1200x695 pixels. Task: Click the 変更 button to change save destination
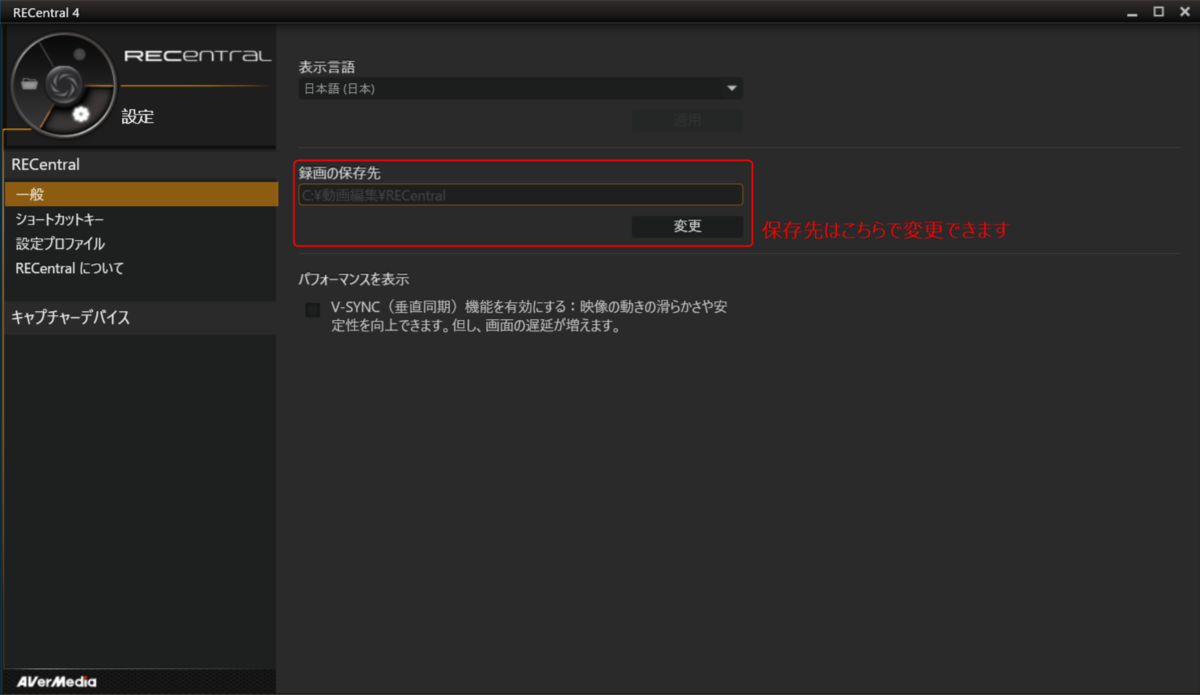click(x=687, y=226)
